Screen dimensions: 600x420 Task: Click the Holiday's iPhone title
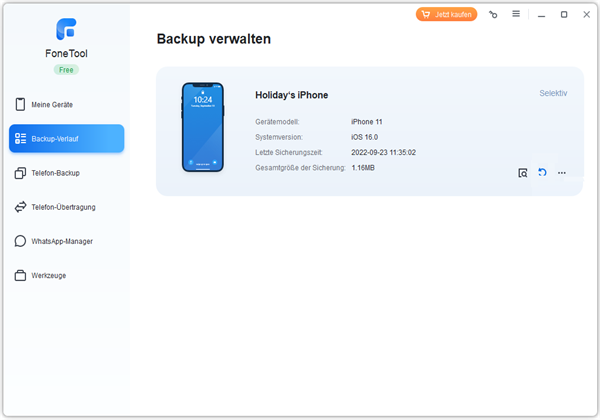292,95
